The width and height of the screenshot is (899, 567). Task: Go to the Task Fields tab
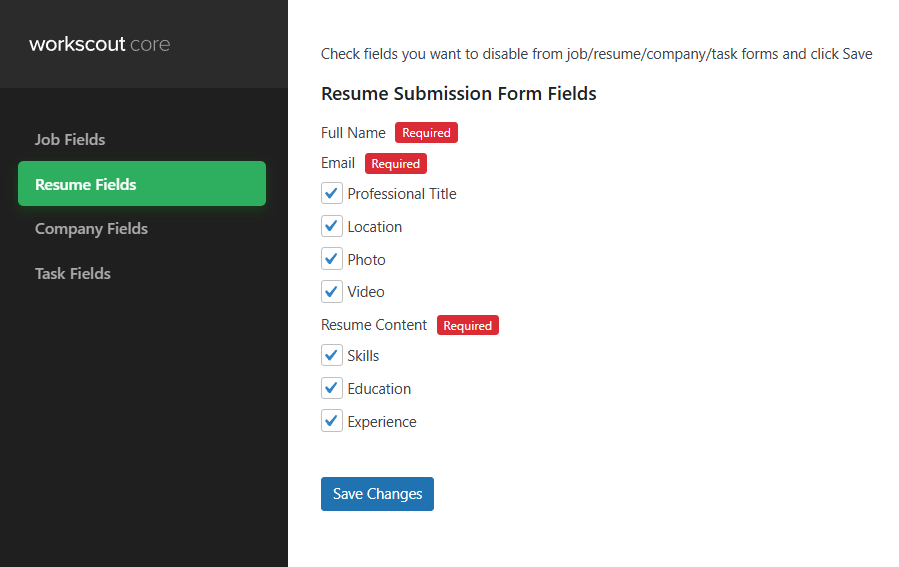click(x=73, y=273)
